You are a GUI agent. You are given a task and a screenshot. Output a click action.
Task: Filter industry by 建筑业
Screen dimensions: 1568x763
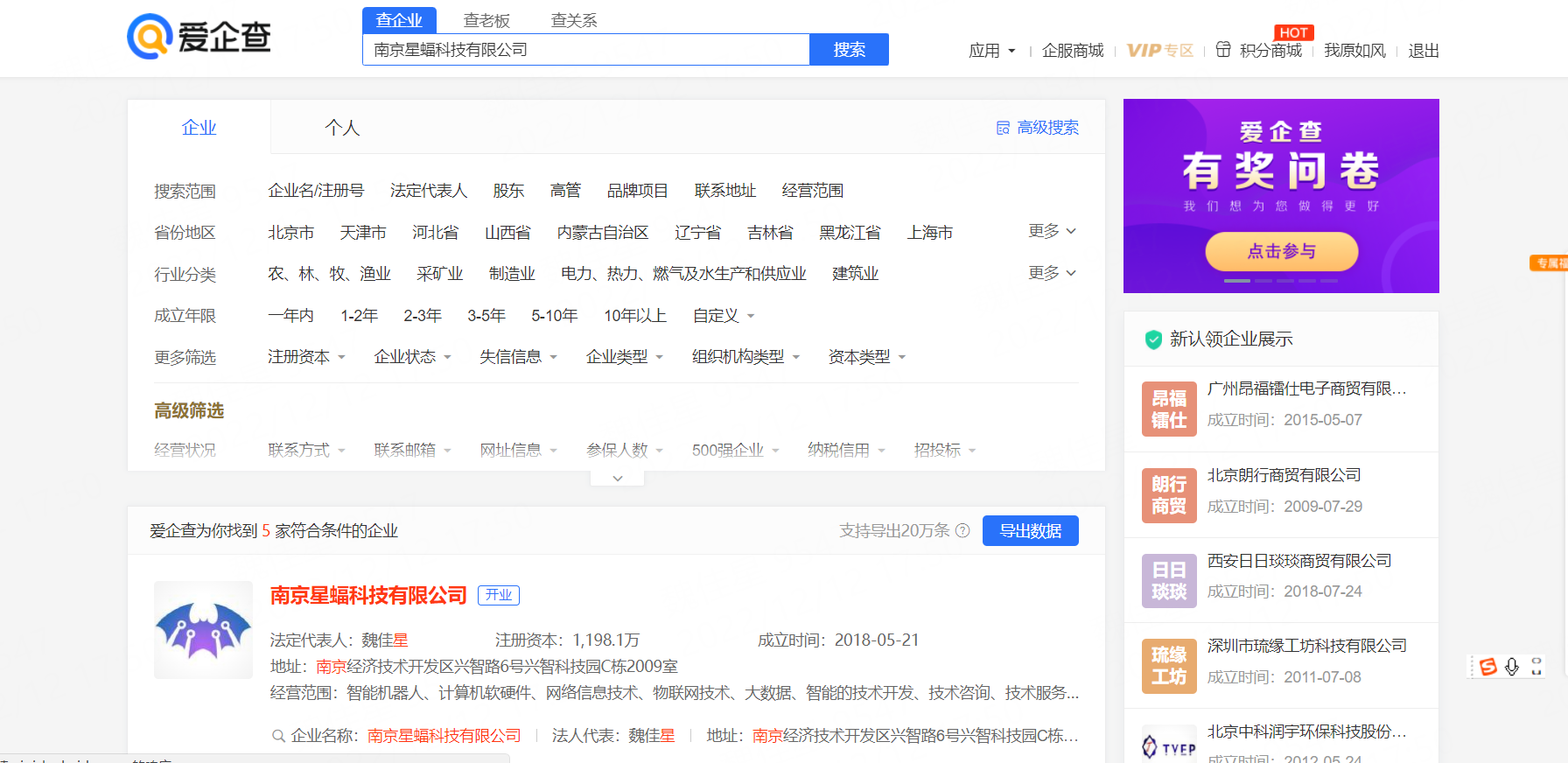pos(855,274)
